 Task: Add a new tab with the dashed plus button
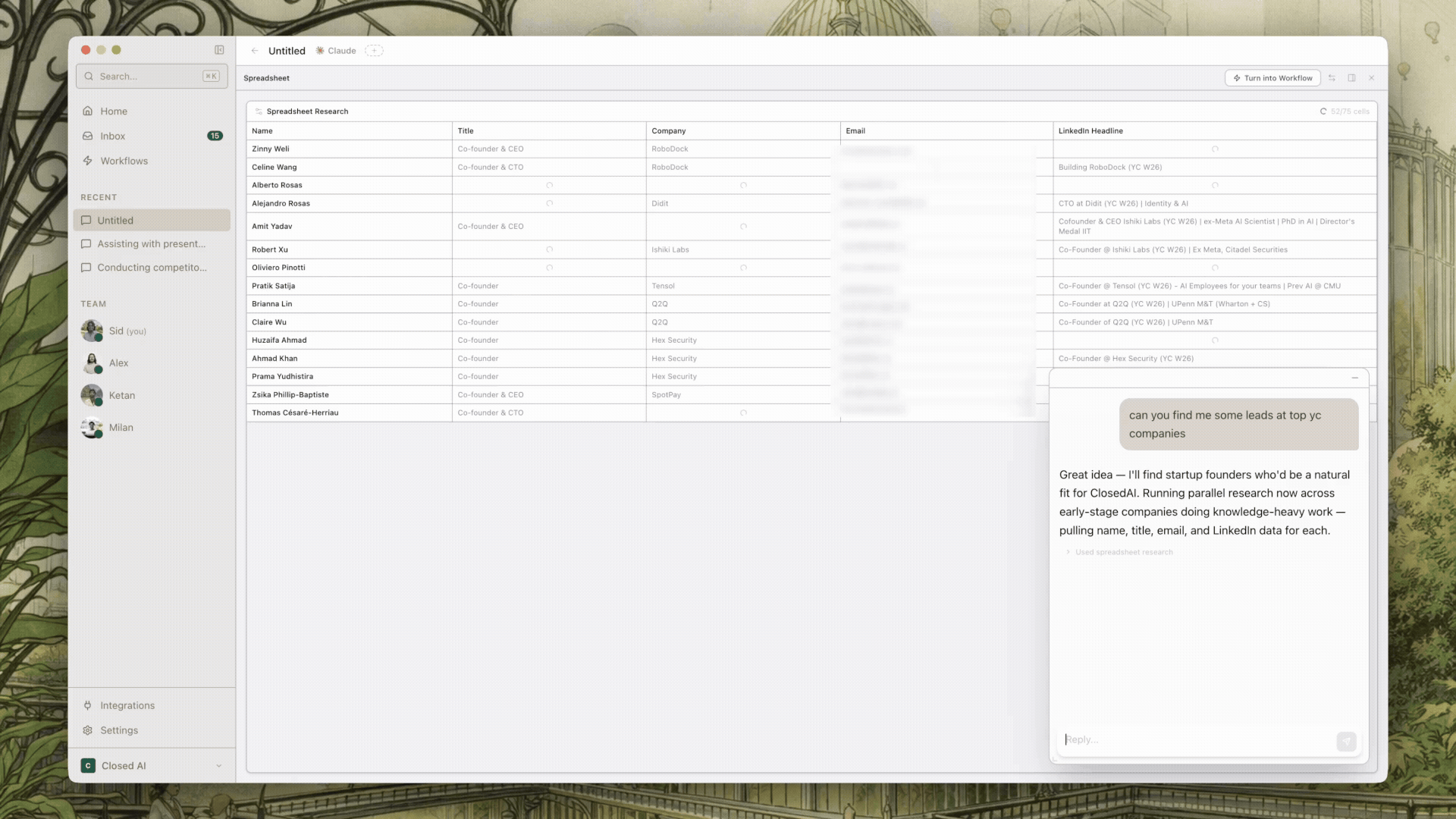click(375, 50)
